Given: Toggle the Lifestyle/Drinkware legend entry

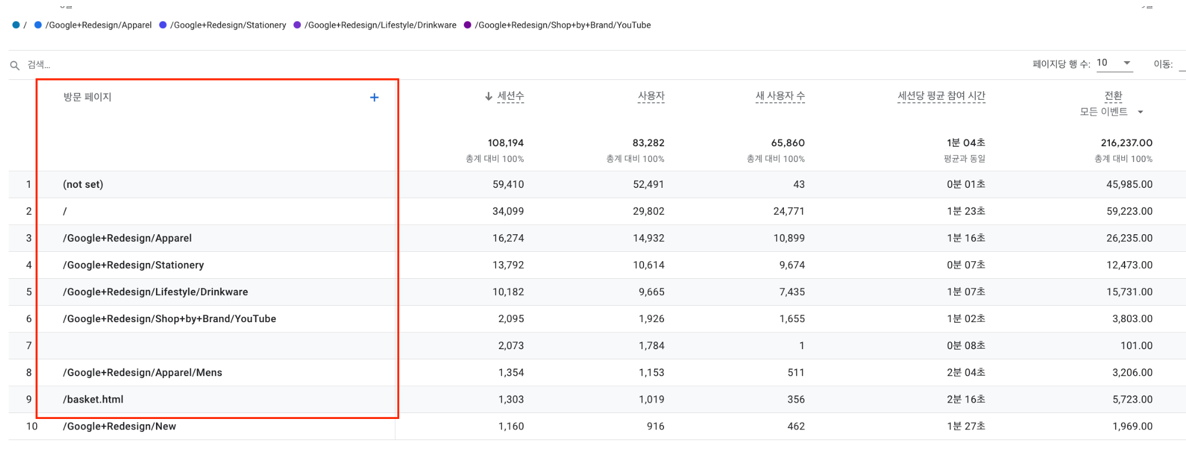Looking at the screenshot, I should click(x=374, y=25).
